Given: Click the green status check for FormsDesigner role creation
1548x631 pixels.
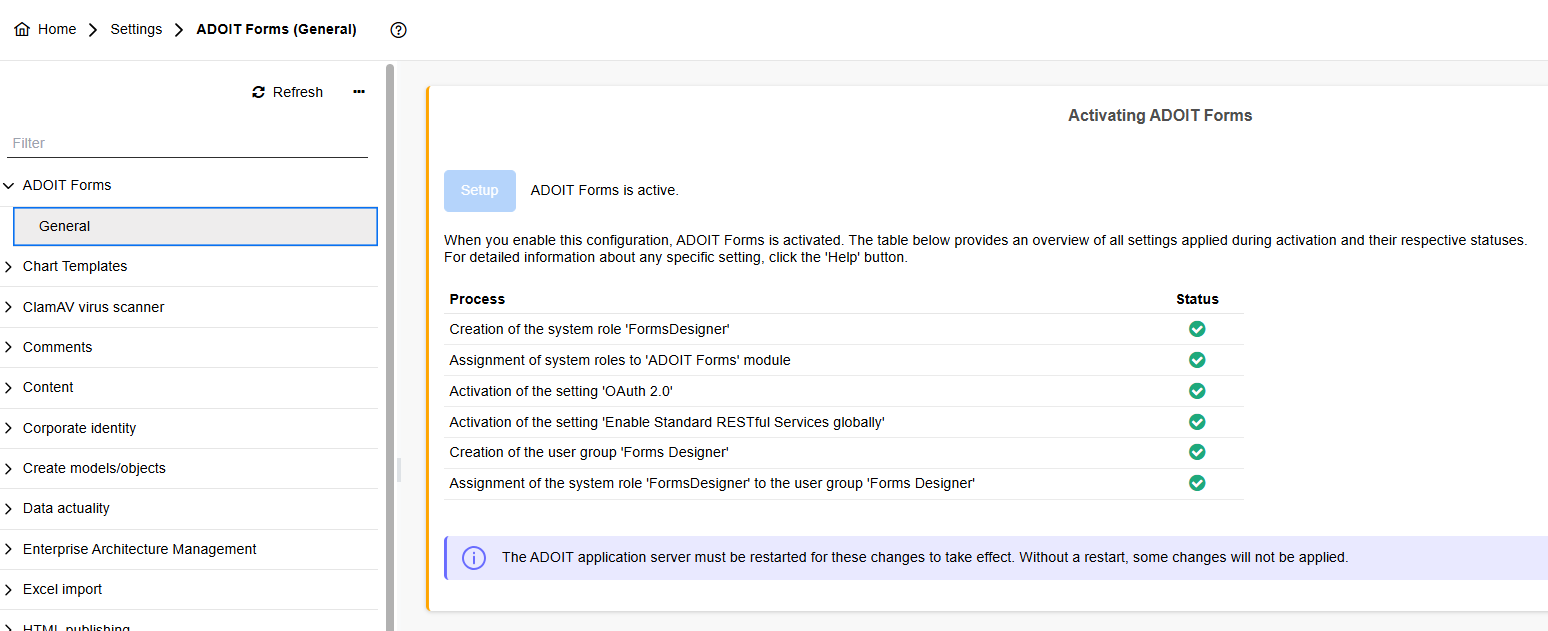Looking at the screenshot, I should [1197, 329].
